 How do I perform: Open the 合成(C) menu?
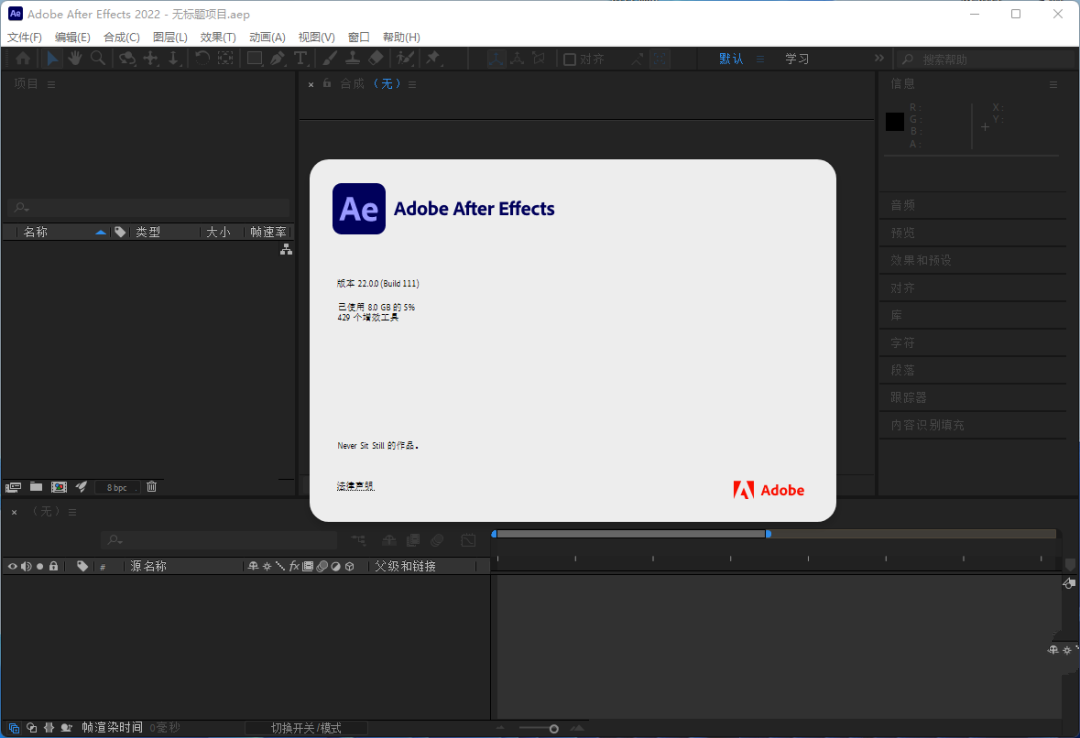click(121, 37)
